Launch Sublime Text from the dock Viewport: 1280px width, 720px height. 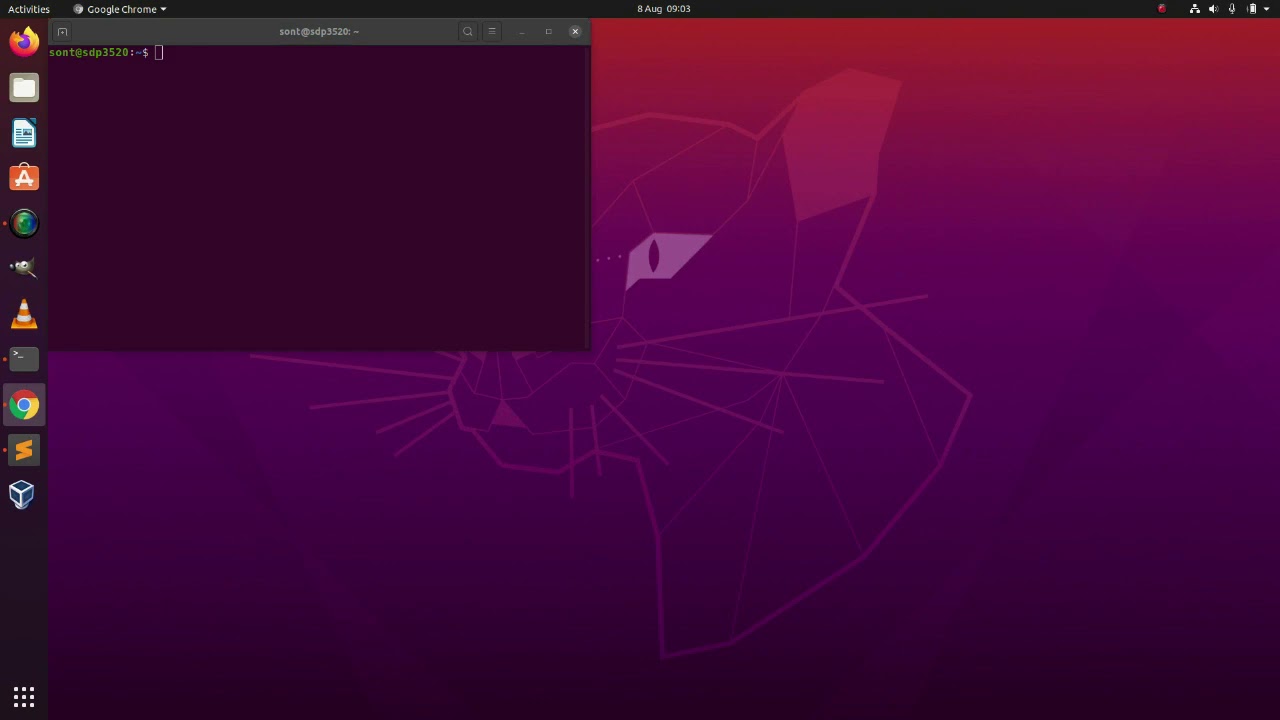[x=24, y=450]
